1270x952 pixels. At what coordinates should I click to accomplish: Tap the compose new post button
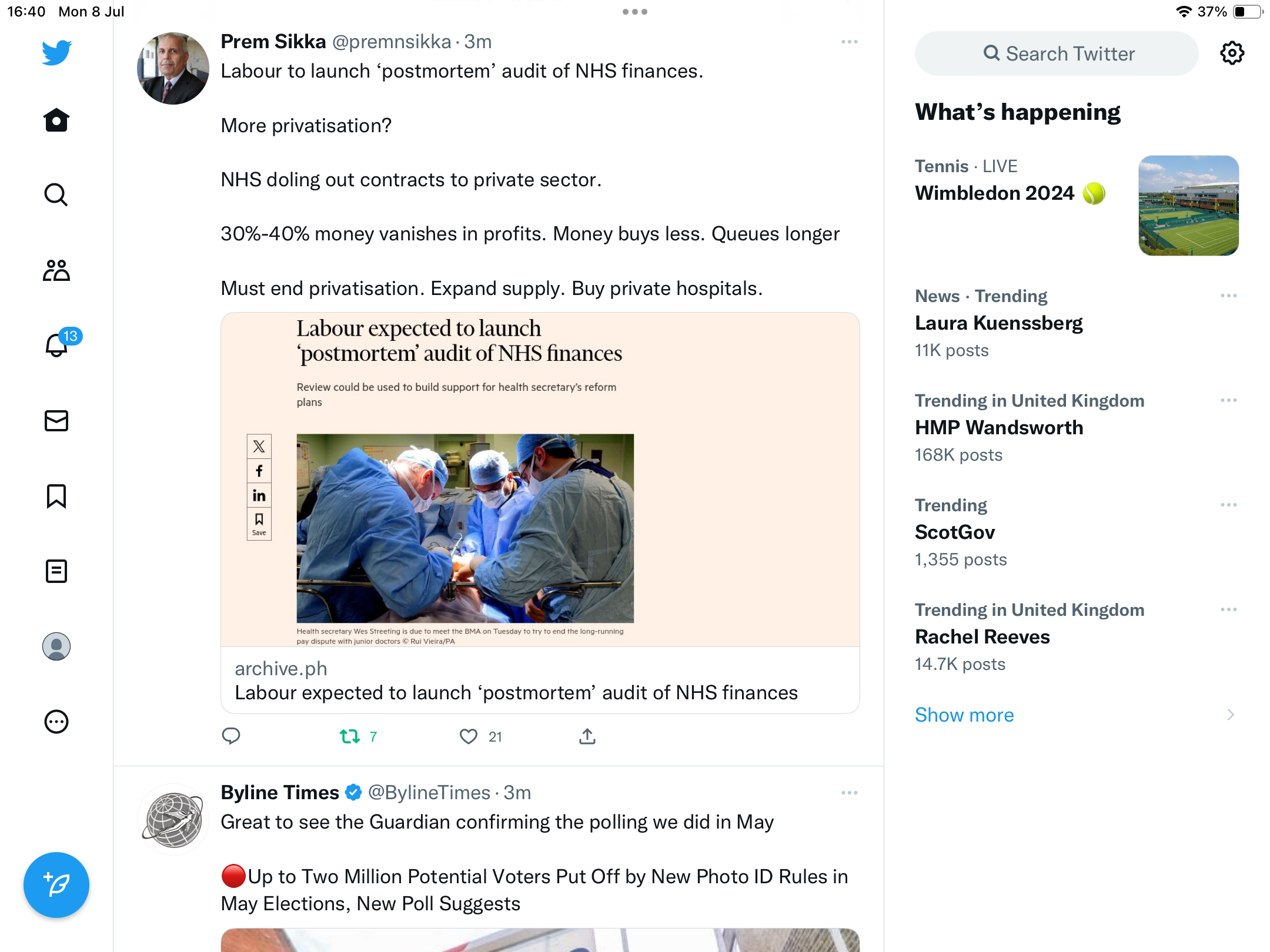point(56,884)
